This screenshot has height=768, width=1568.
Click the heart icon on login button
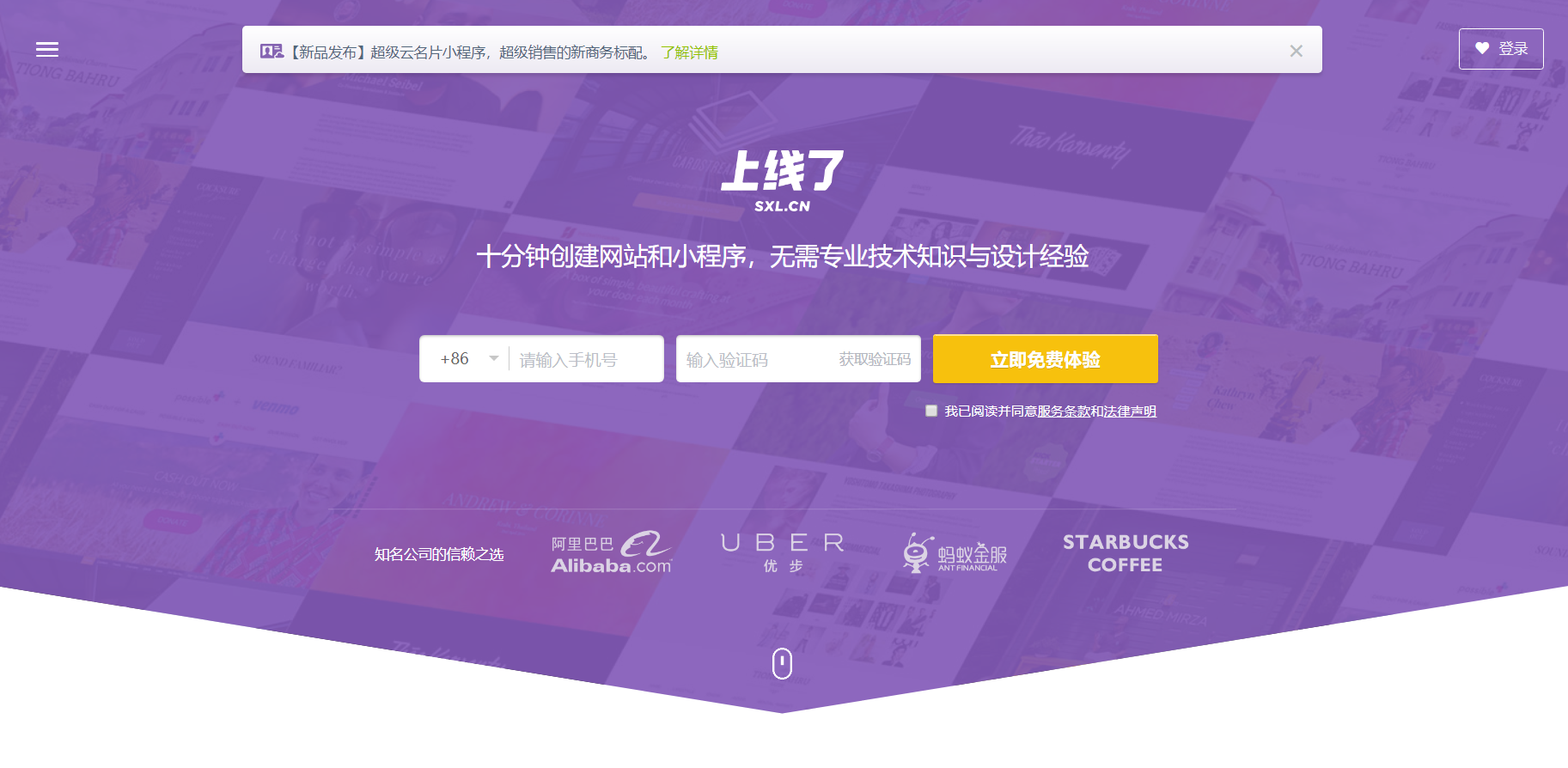[x=1482, y=49]
